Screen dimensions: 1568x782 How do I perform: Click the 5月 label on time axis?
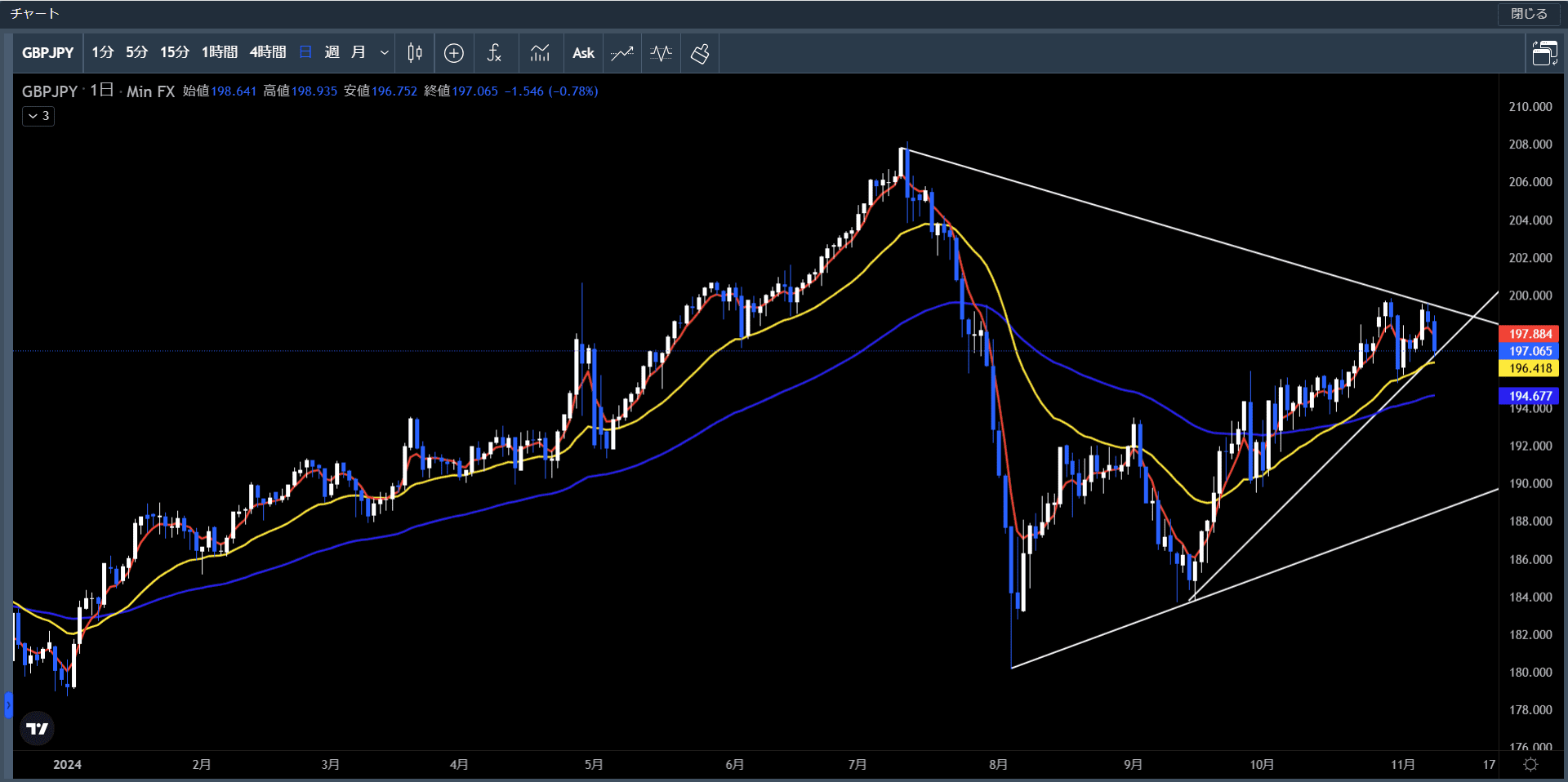tap(594, 765)
